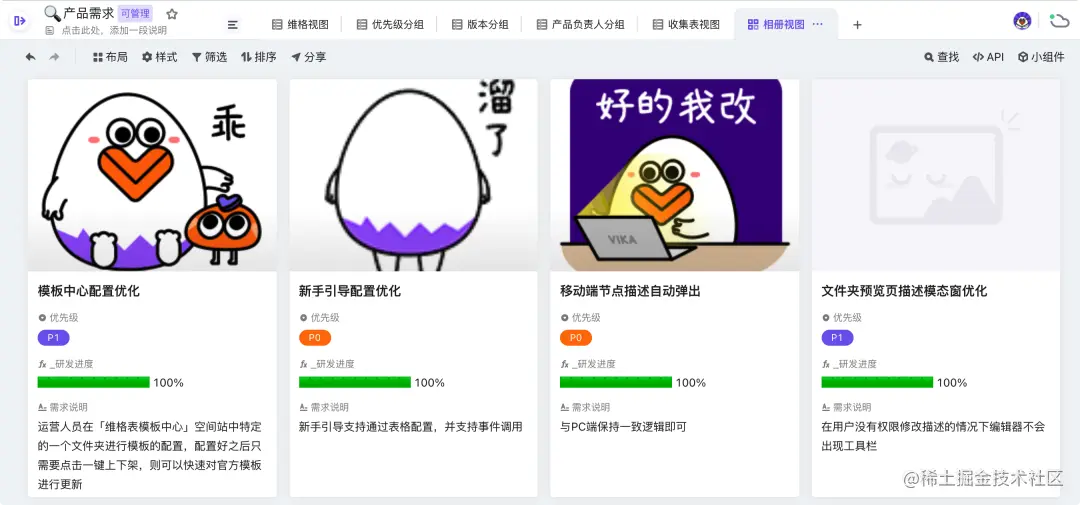Open the view list hamburger icon
Image resolution: width=1080 pixels, height=505 pixels.
[233, 25]
